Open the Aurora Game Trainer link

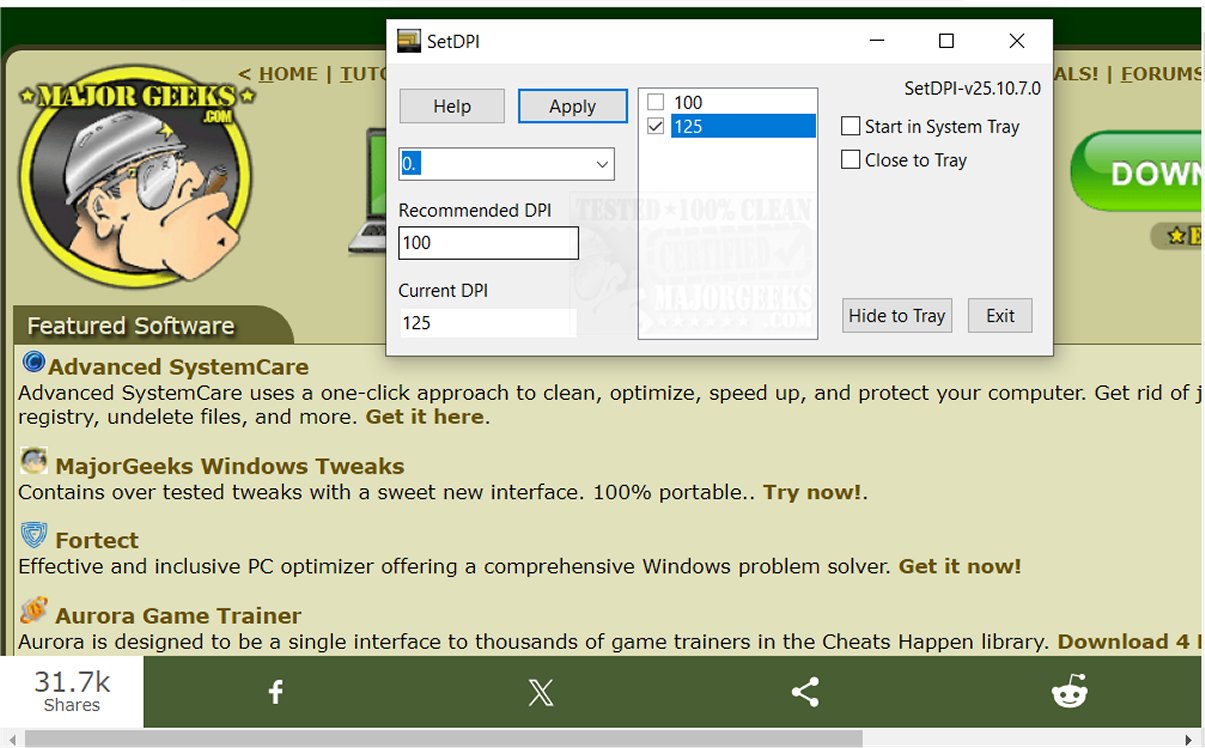click(178, 615)
